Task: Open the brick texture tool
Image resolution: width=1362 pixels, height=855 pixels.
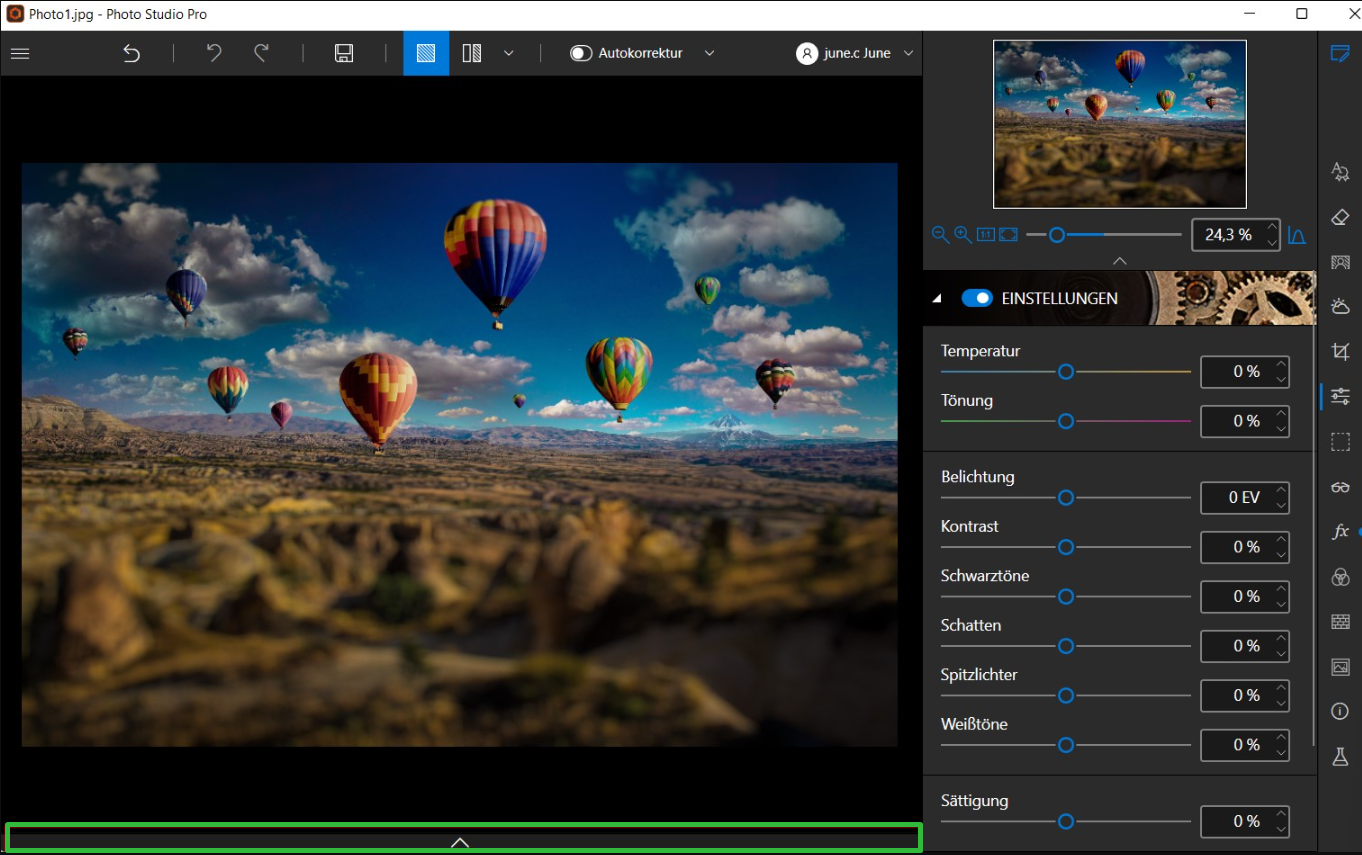Action: click(1340, 622)
